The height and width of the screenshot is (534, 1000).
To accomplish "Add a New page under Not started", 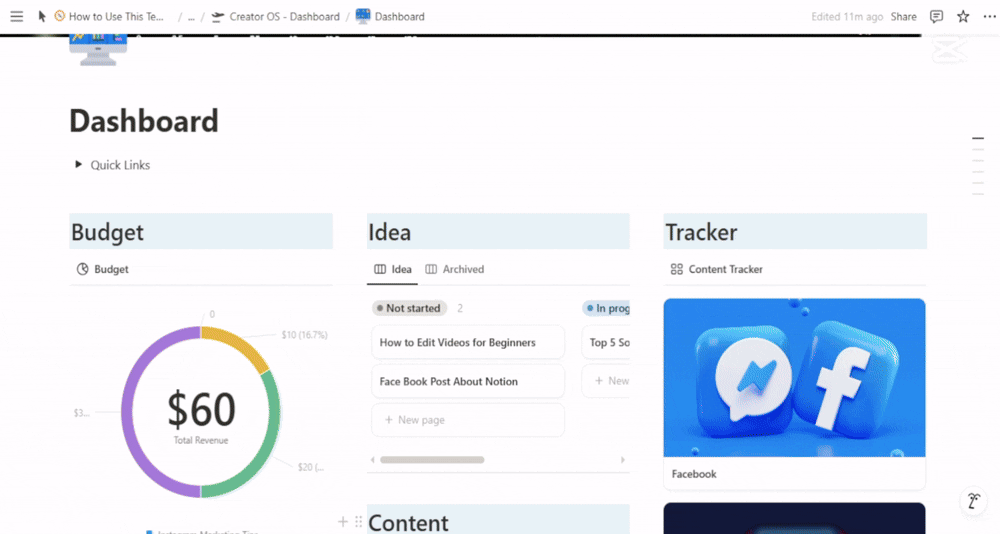I will point(421,420).
